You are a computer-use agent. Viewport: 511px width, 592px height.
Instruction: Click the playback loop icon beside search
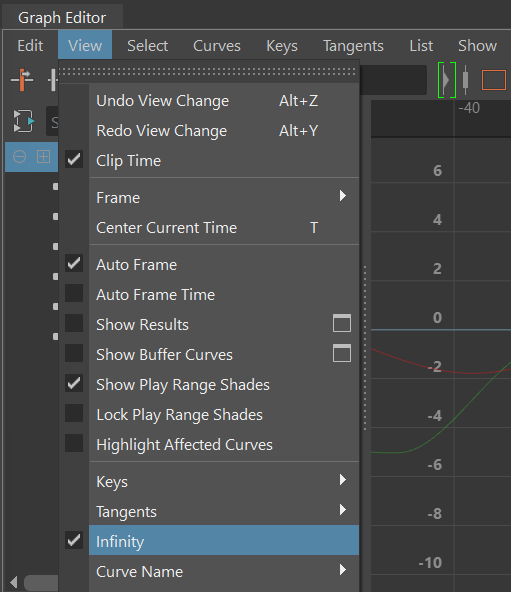pos(23,121)
